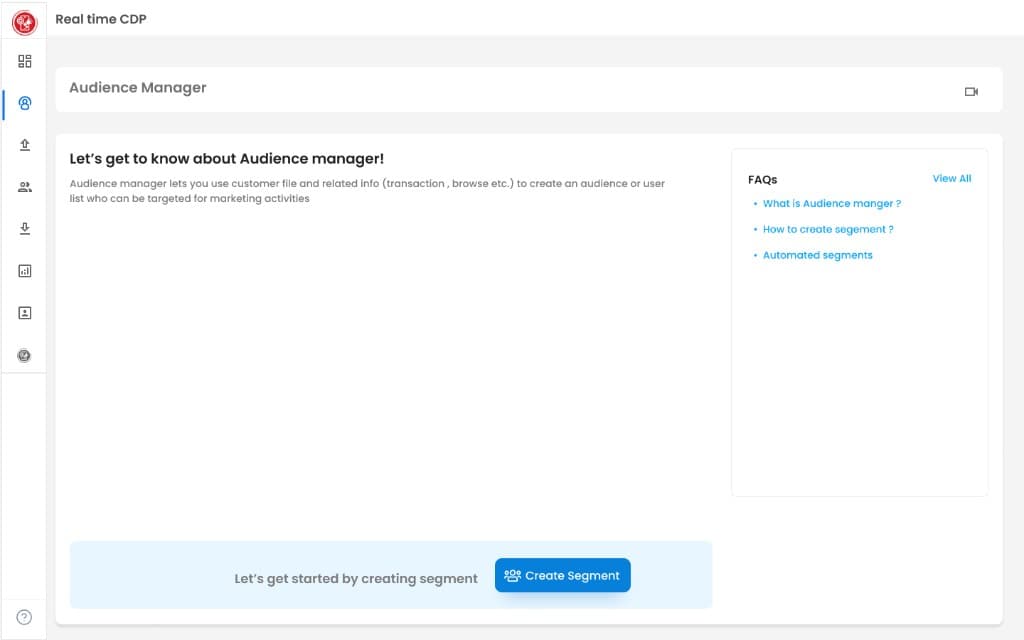Open the dashboard grid icon in sidebar
Viewport: 1024px width, 640px height.
coord(25,61)
